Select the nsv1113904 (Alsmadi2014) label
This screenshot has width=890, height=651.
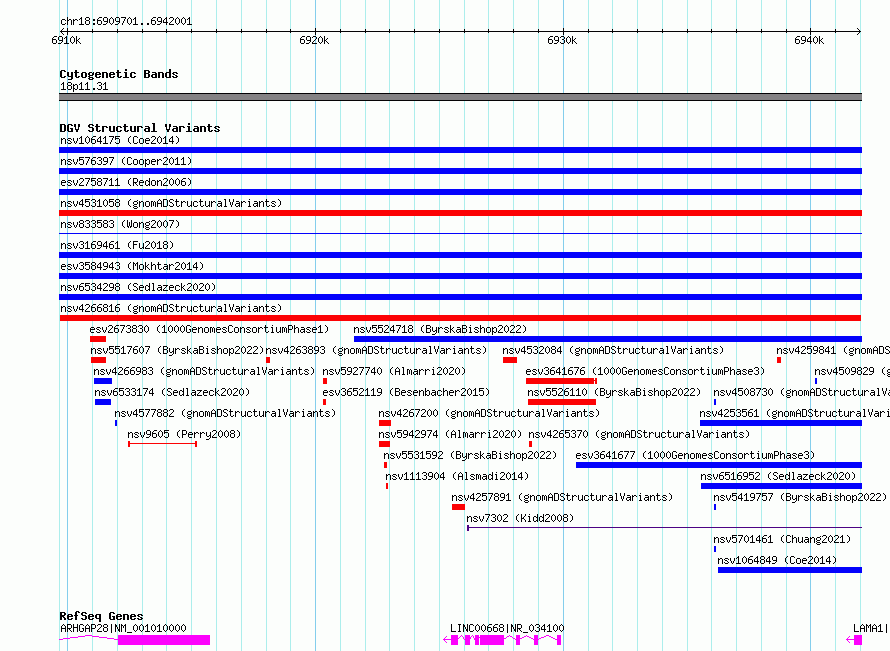pyautogui.click(x=457, y=476)
